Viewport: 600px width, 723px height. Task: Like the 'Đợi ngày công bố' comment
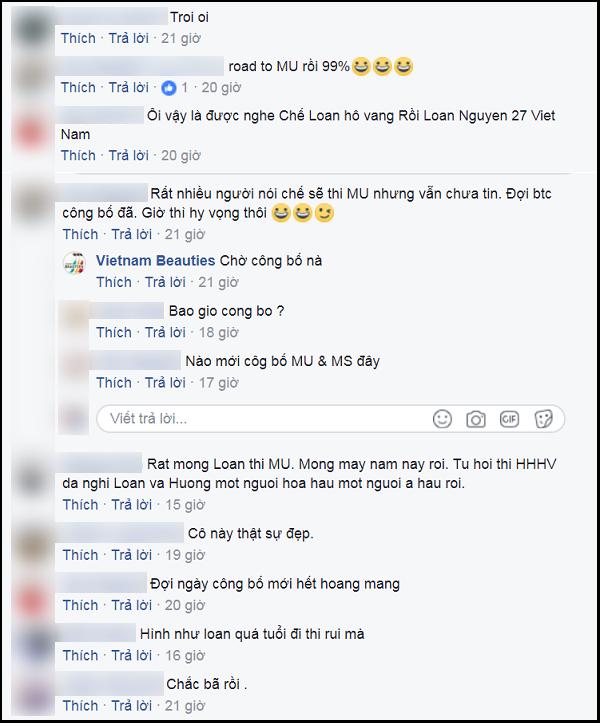80,605
